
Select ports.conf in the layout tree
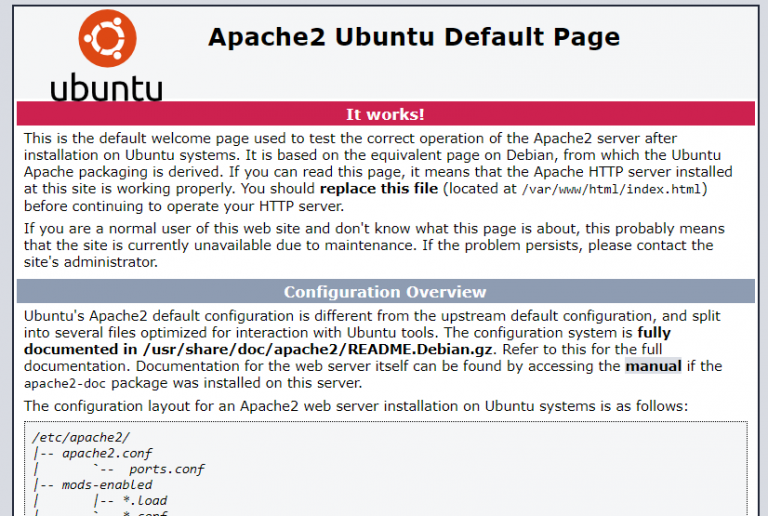tap(167, 469)
